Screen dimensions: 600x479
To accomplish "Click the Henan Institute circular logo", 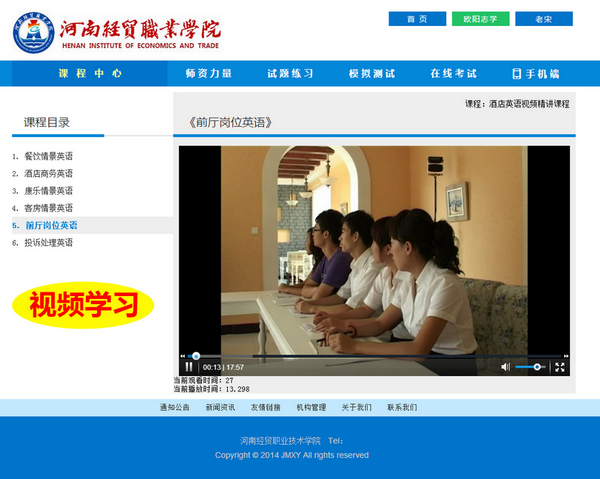I will pos(34,32).
